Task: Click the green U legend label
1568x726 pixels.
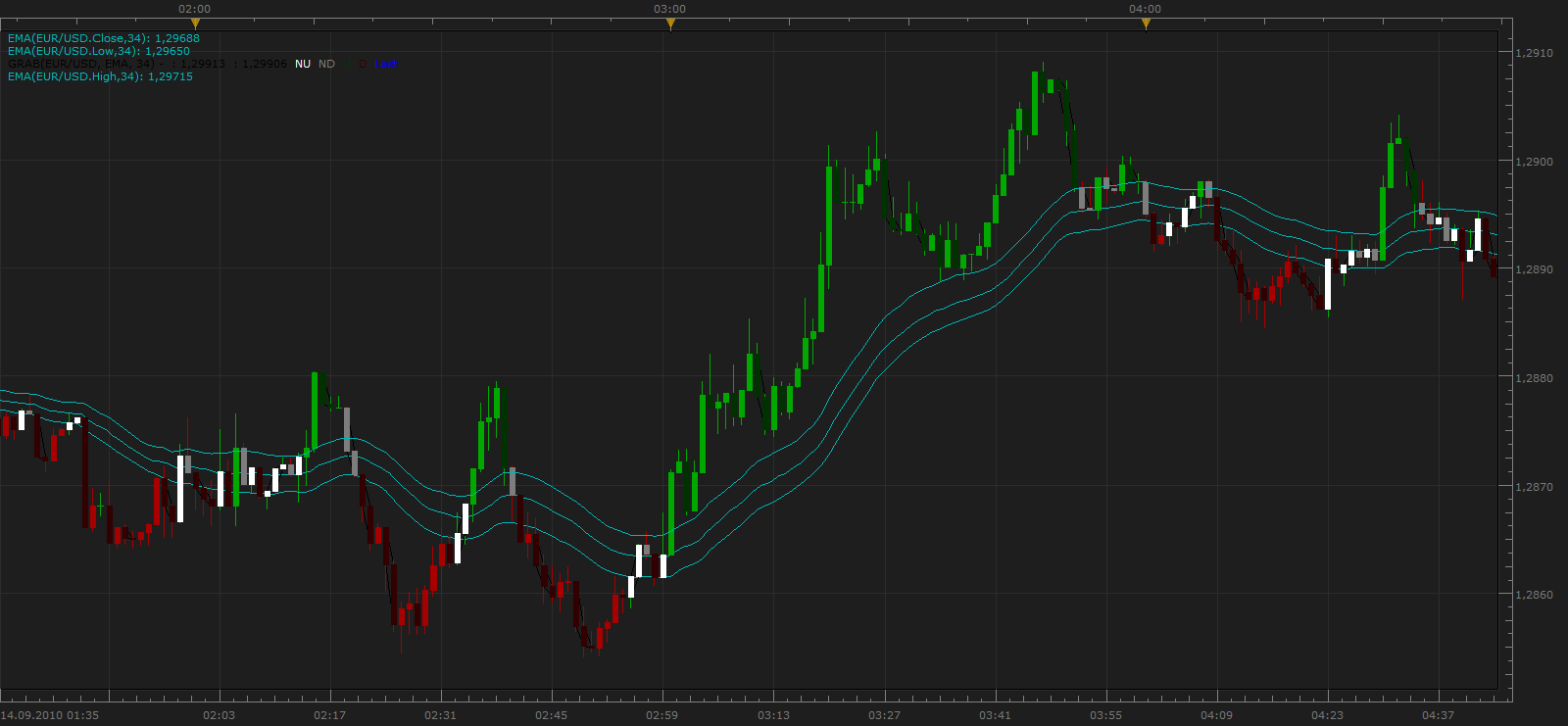Action: (x=347, y=64)
